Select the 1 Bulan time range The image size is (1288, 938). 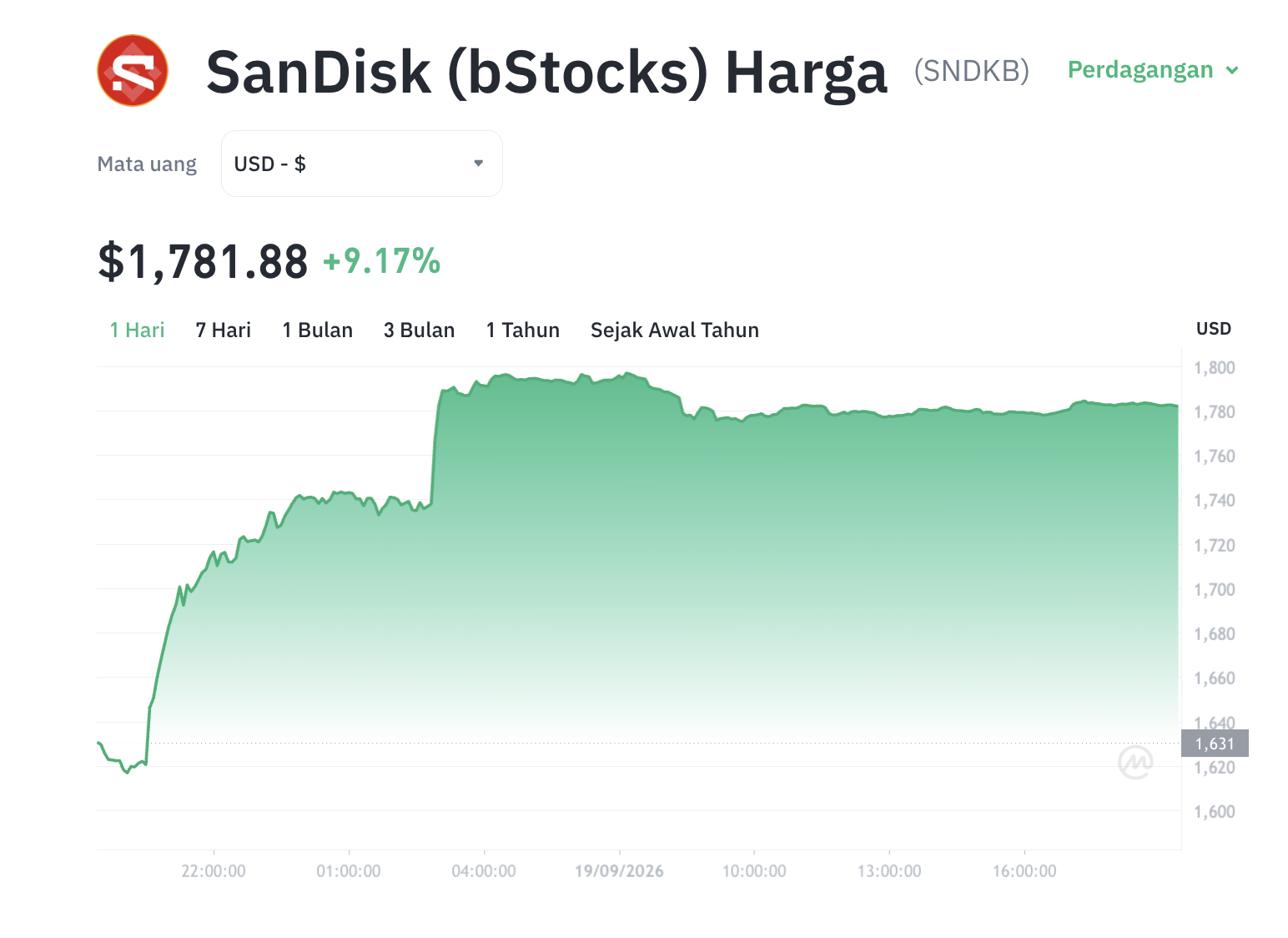pyautogui.click(x=317, y=330)
